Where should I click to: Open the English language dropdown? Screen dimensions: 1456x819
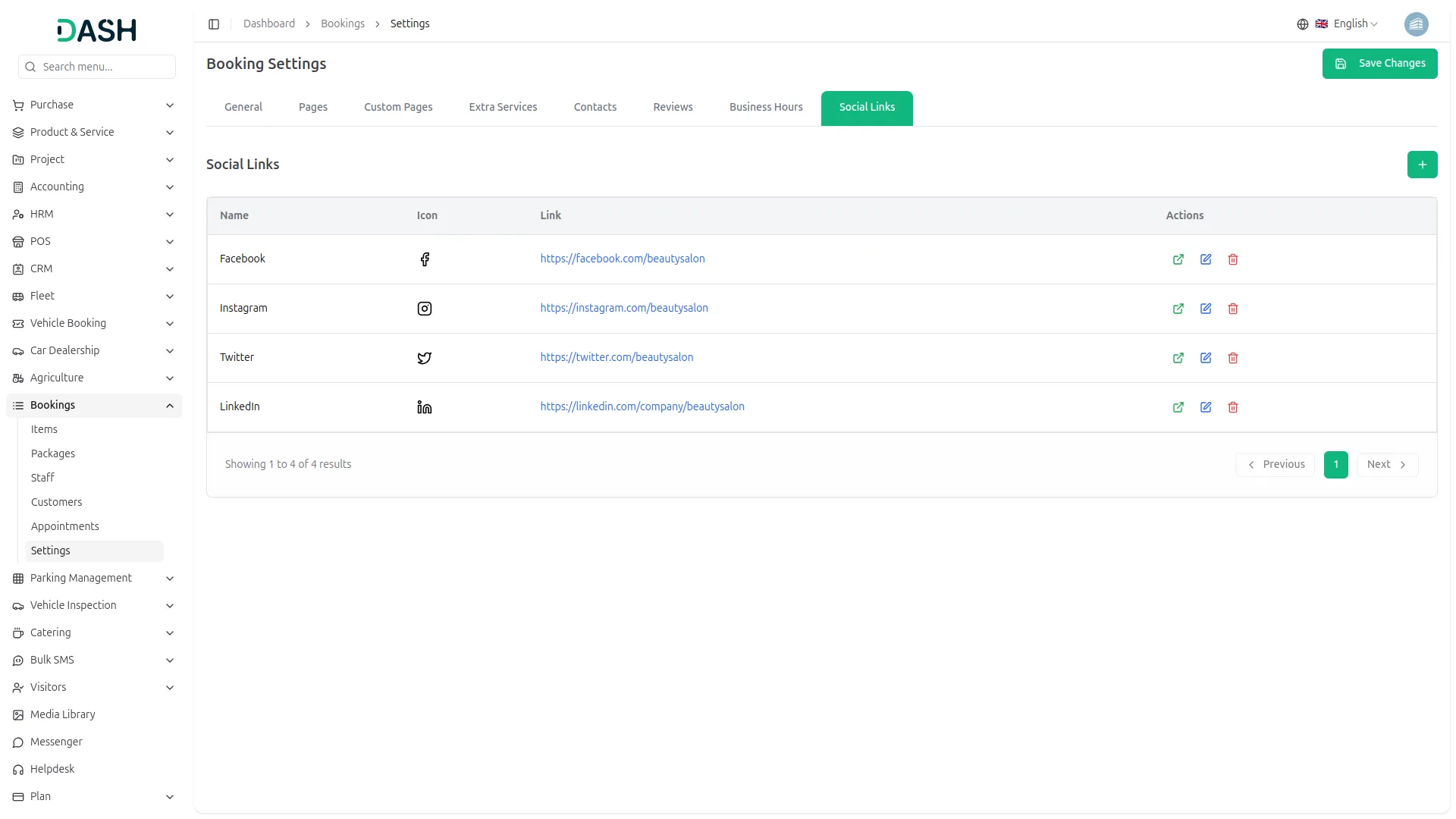pyautogui.click(x=1346, y=24)
